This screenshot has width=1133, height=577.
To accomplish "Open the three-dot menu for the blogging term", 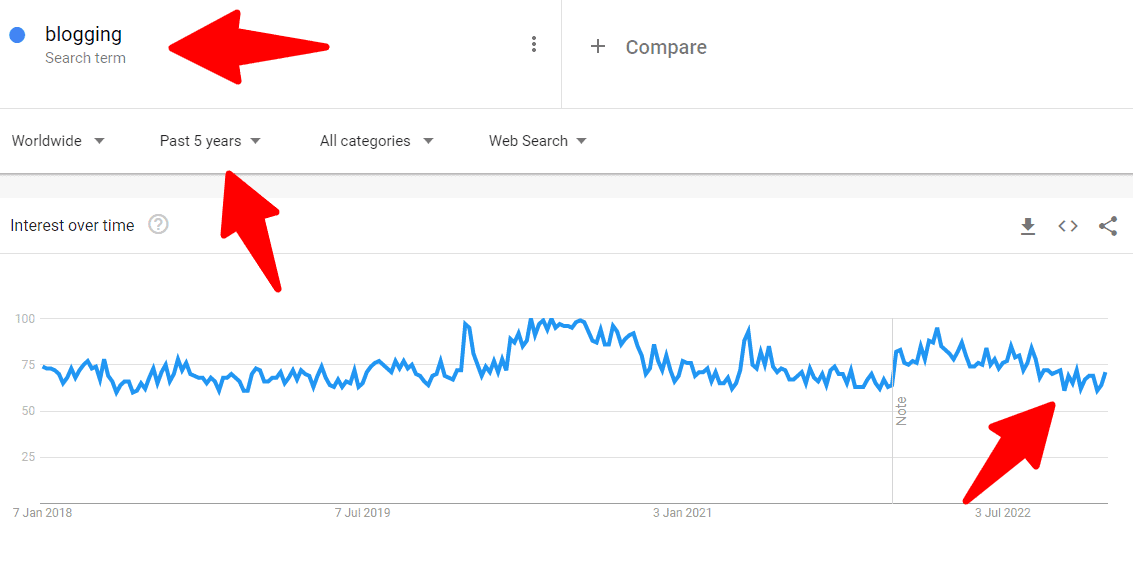I will point(534,44).
